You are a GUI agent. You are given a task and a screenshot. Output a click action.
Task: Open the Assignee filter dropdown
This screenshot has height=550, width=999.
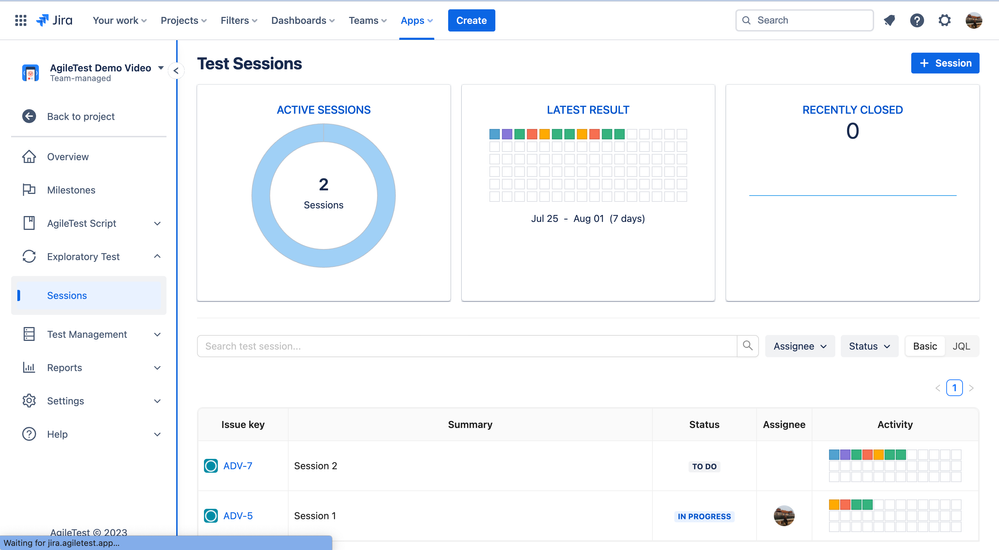800,346
